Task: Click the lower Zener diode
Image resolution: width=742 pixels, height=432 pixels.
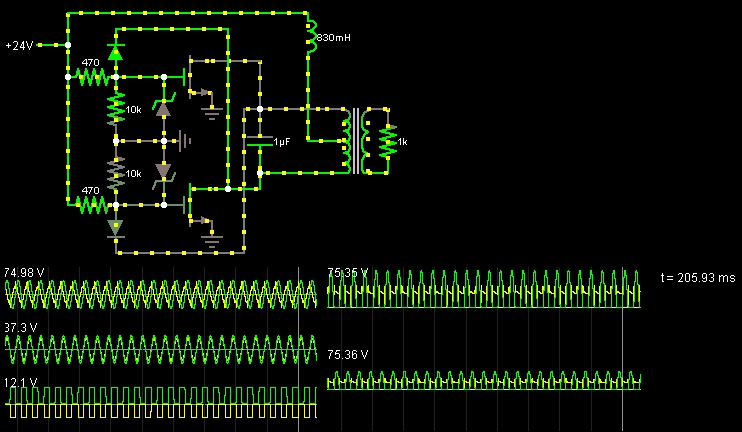Action: 163,172
